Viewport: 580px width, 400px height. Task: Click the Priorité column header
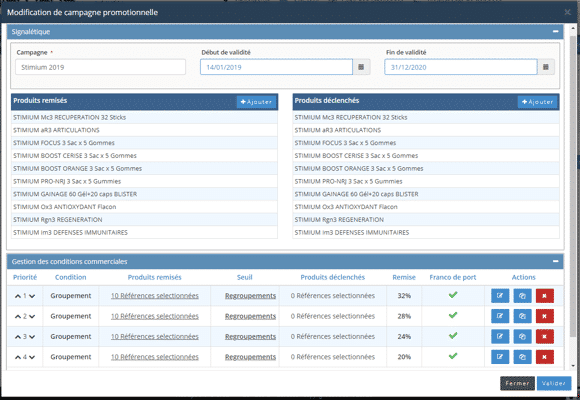click(25, 277)
